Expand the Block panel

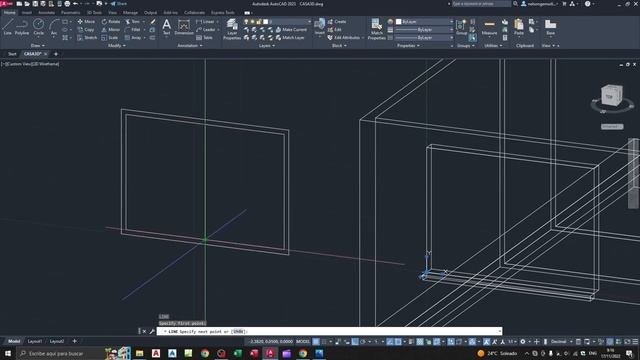pos(339,46)
